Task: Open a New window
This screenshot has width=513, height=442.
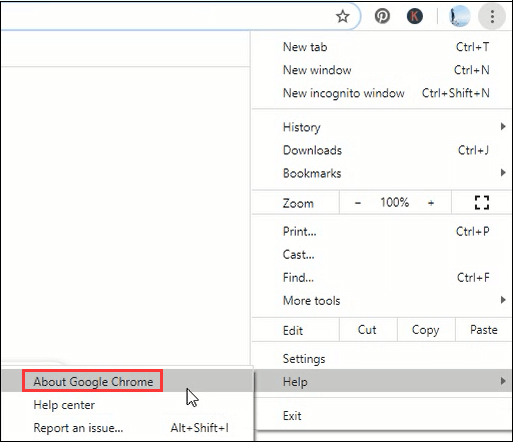Action: (382, 70)
